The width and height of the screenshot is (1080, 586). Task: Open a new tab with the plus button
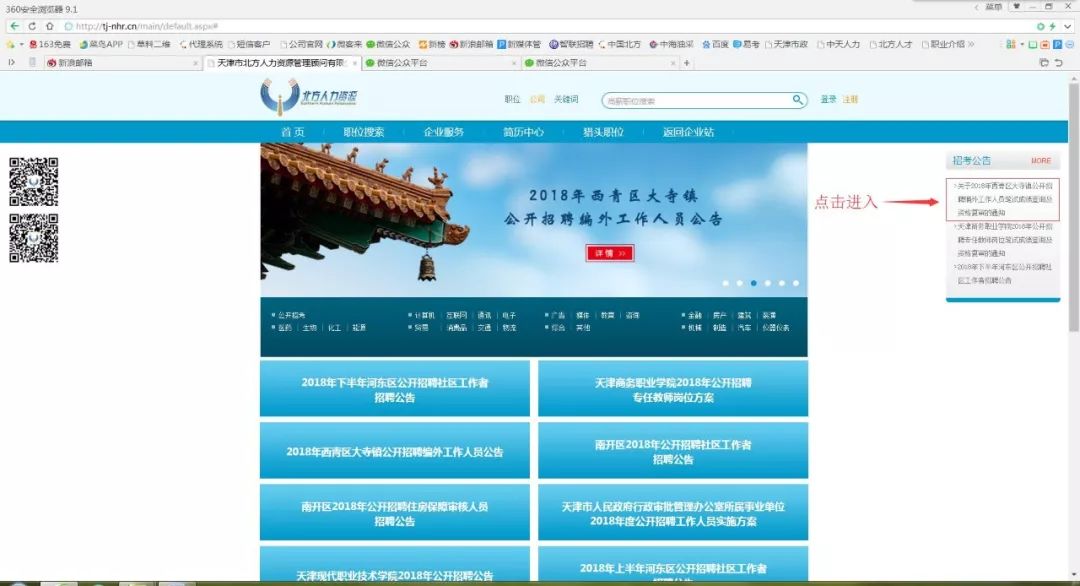click(686, 63)
